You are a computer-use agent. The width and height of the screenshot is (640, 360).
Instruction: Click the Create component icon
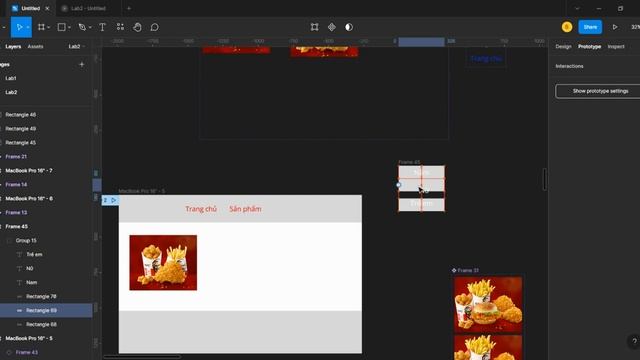coord(331,27)
